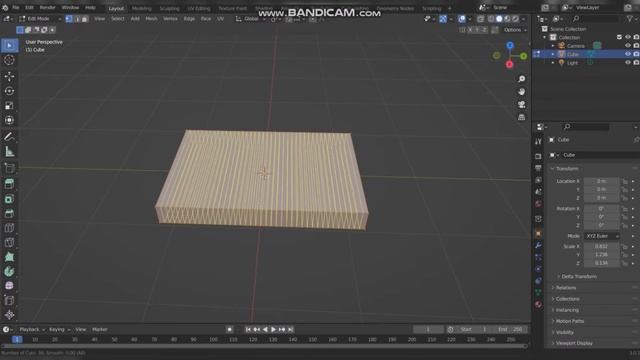The image size is (640, 360).
Task: Expand the Delta Transform panel
Action: (579, 276)
